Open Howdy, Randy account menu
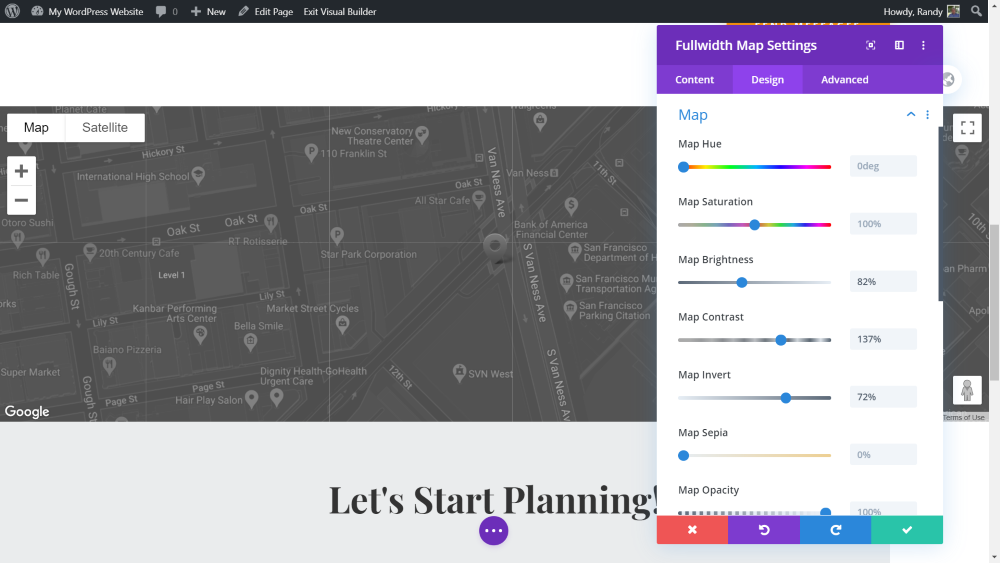 [921, 11]
